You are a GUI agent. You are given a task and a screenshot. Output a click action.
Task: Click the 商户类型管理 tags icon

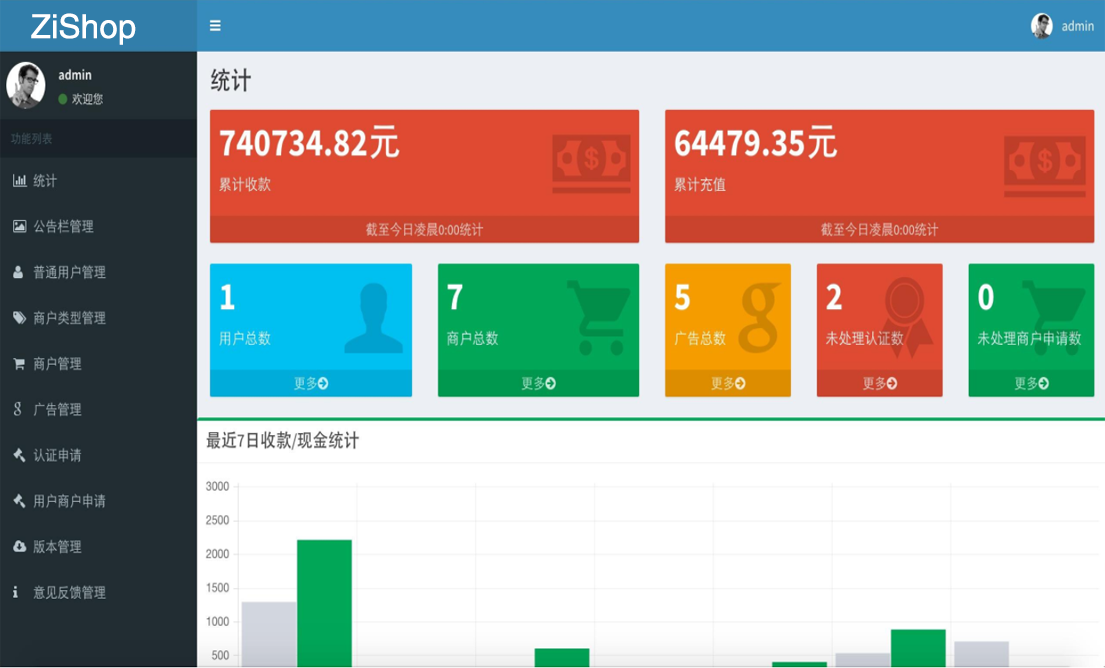coord(20,318)
